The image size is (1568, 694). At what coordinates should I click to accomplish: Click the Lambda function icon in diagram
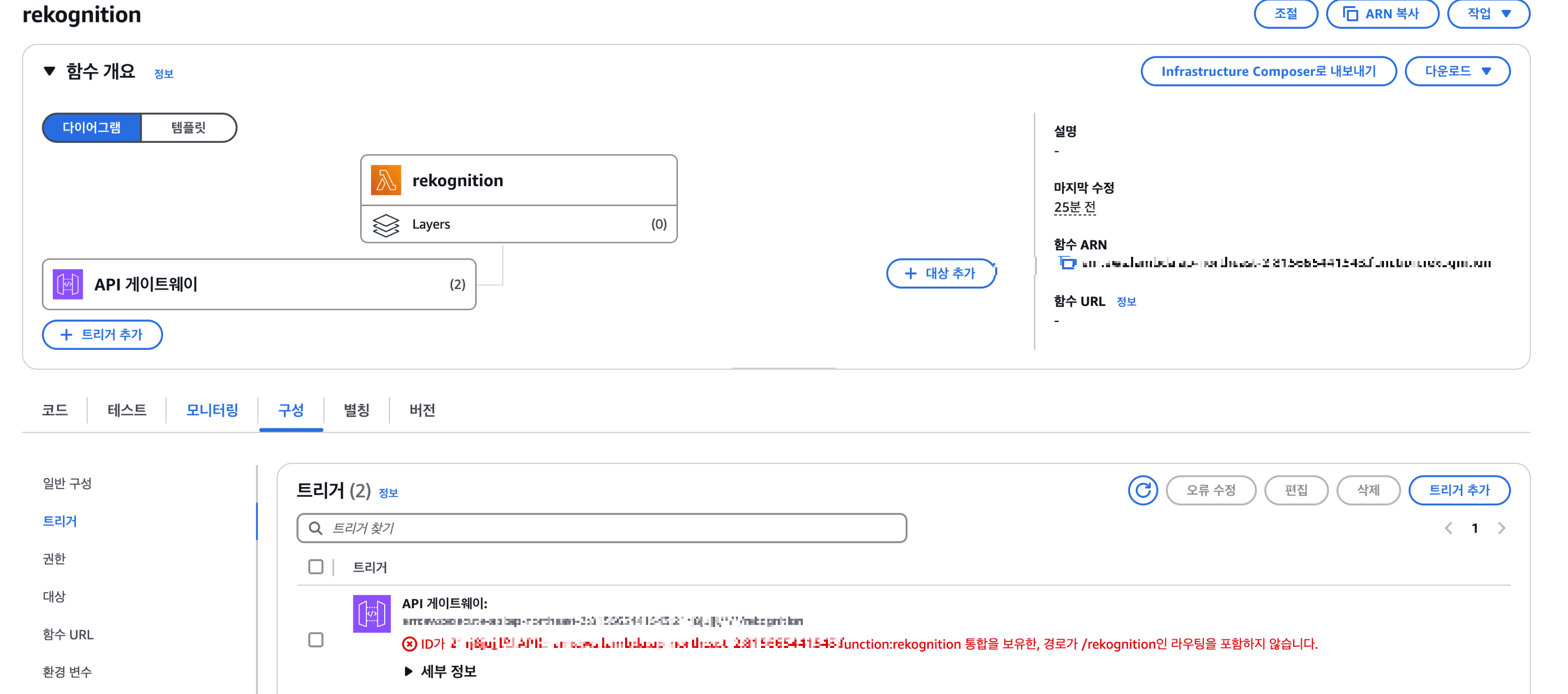(386, 180)
